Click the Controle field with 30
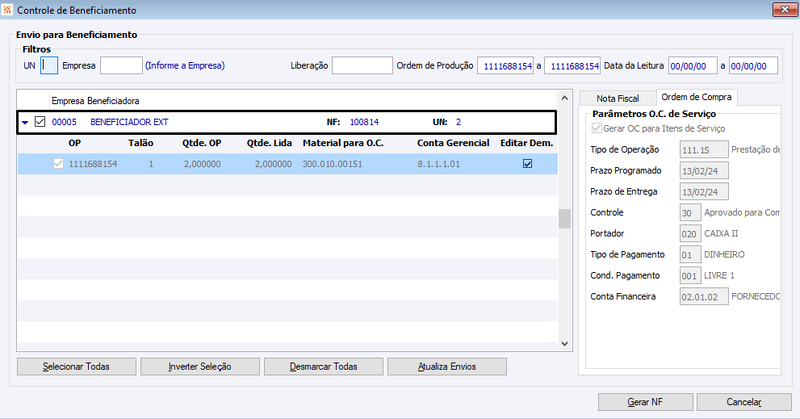The height and width of the screenshot is (419, 800). tap(690, 212)
